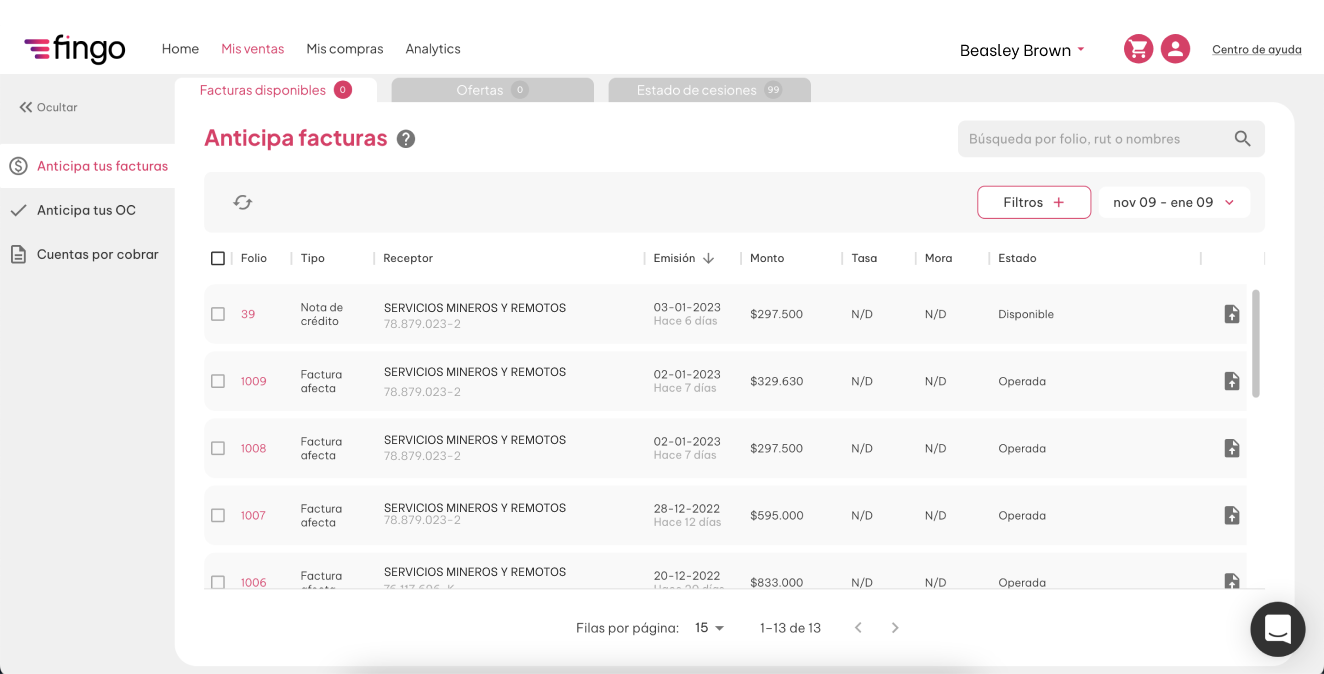This screenshot has width=1324, height=674.
Task: Select Cuentas por cobrar in sidebar
Action: (x=88, y=254)
